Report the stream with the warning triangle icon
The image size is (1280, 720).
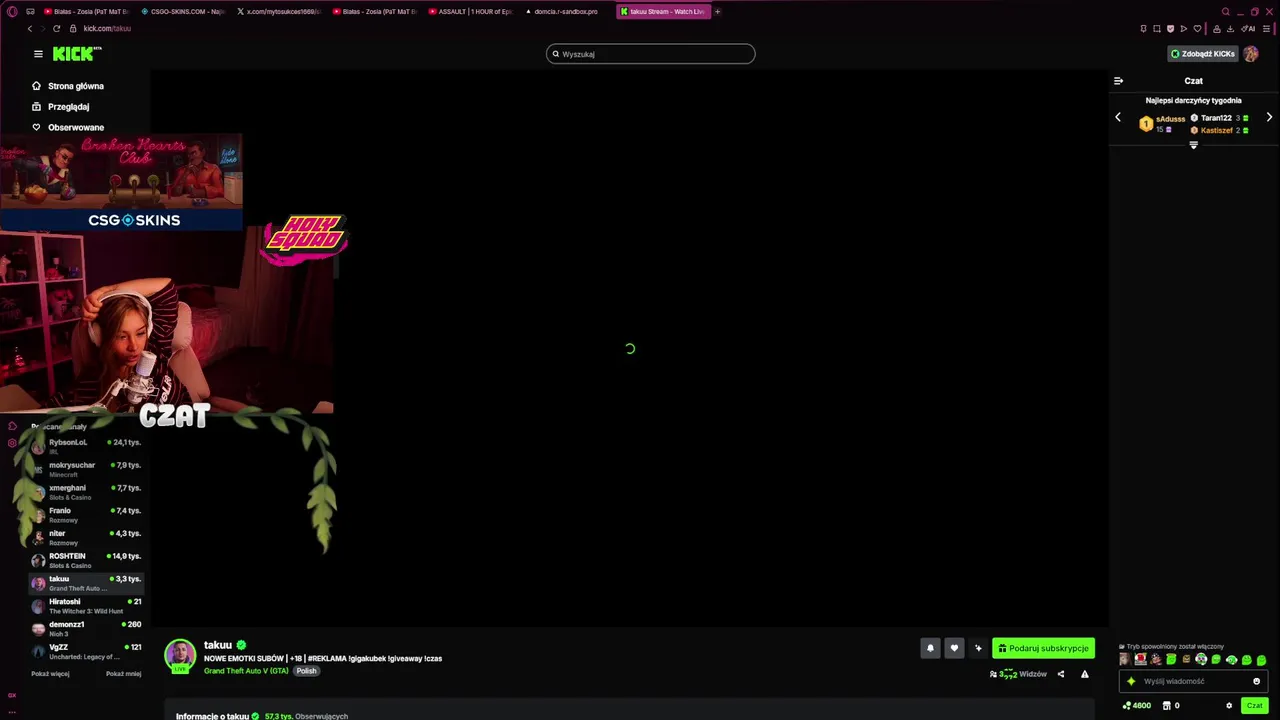1085,674
